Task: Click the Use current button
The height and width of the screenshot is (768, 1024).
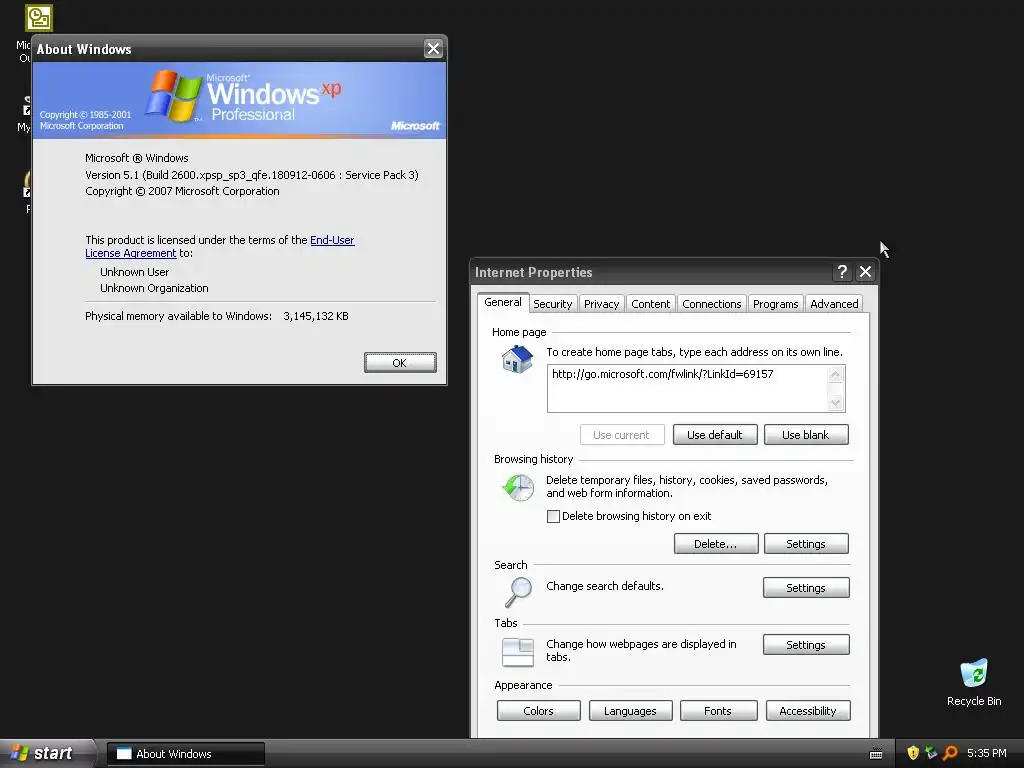Action: (622, 435)
